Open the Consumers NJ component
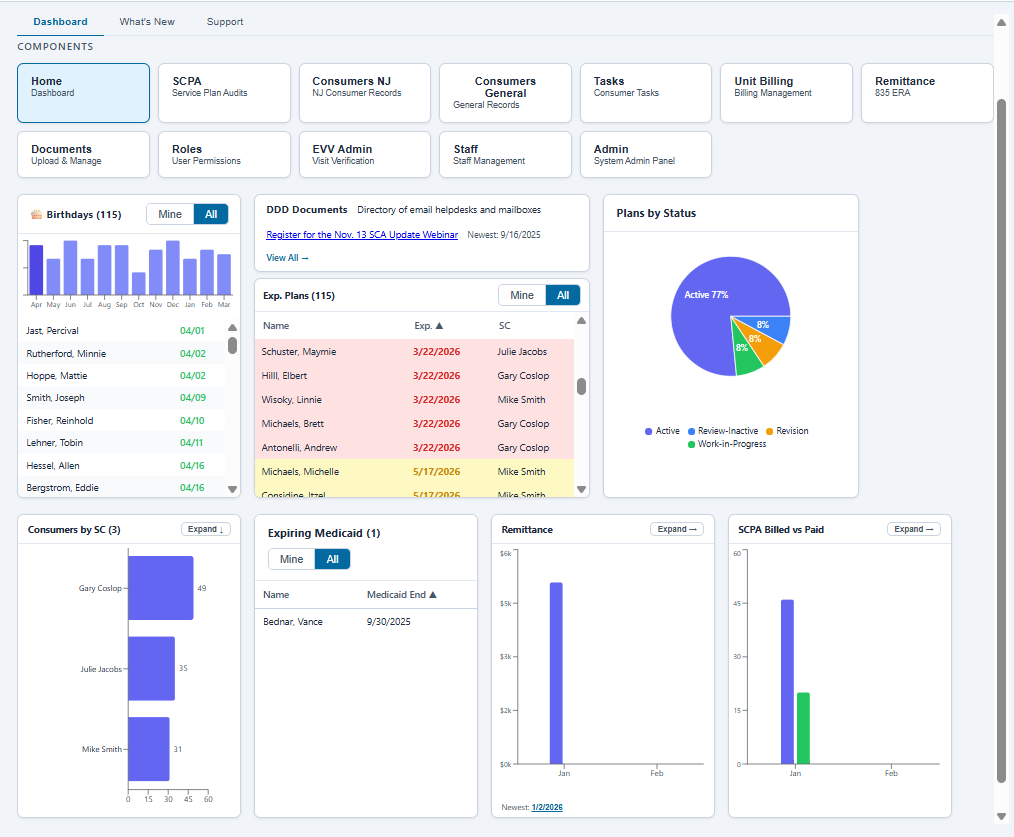Image resolution: width=1014 pixels, height=837 pixels. [x=364, y=92]
